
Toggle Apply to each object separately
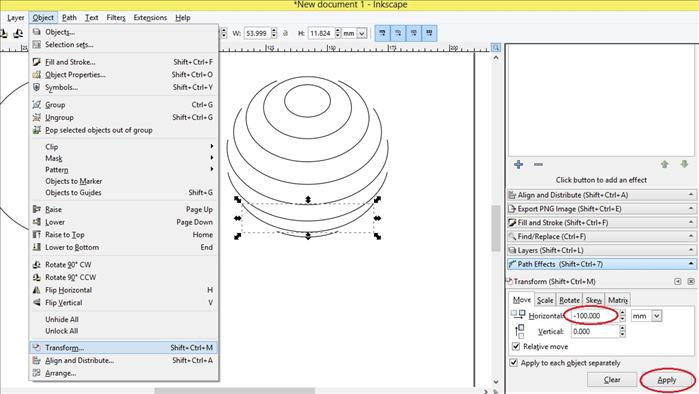point(514,363)
